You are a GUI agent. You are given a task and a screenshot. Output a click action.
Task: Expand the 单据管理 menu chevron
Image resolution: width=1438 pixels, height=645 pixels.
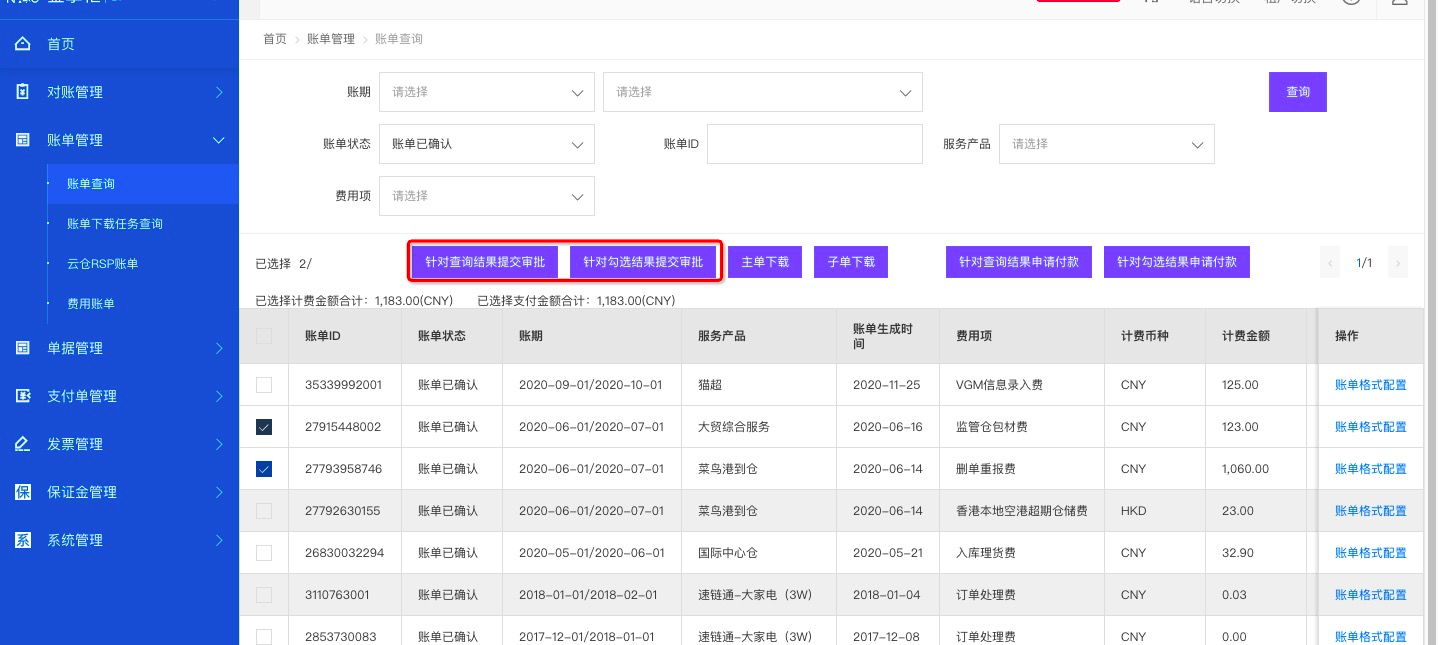[219, 348]
